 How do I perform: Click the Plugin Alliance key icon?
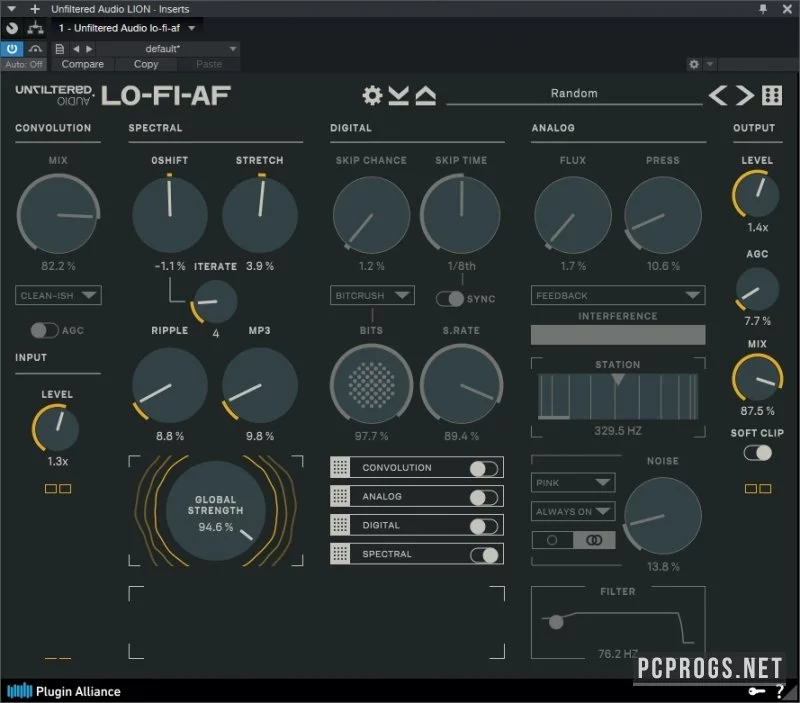(757, 691)
